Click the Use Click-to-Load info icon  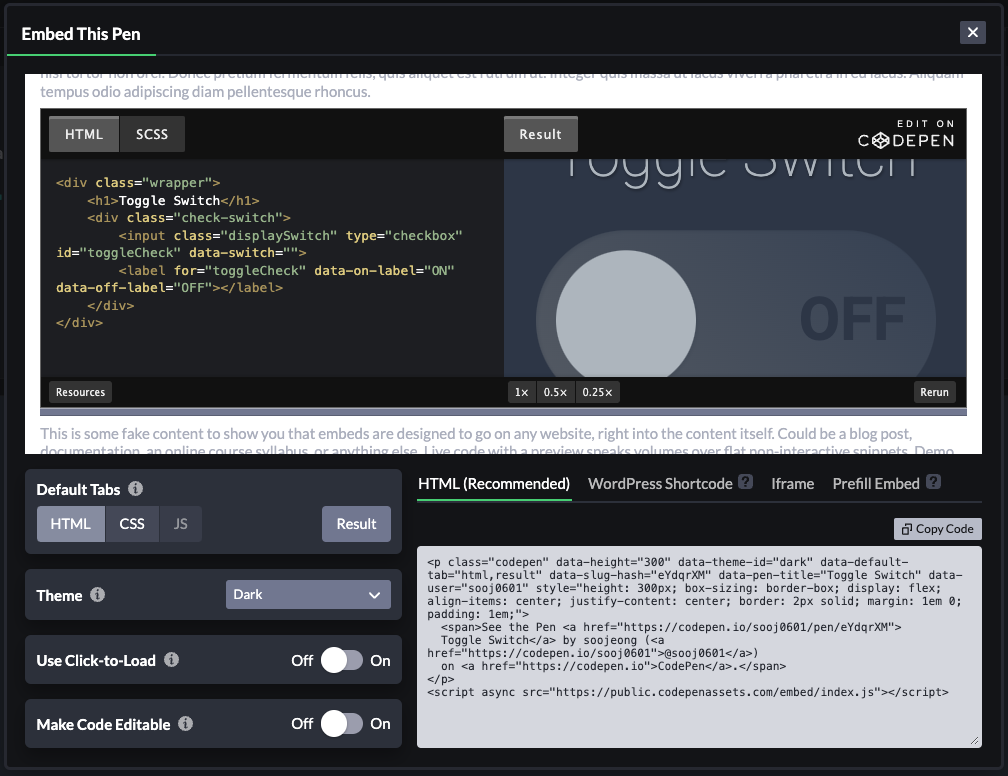pos(171,660)
